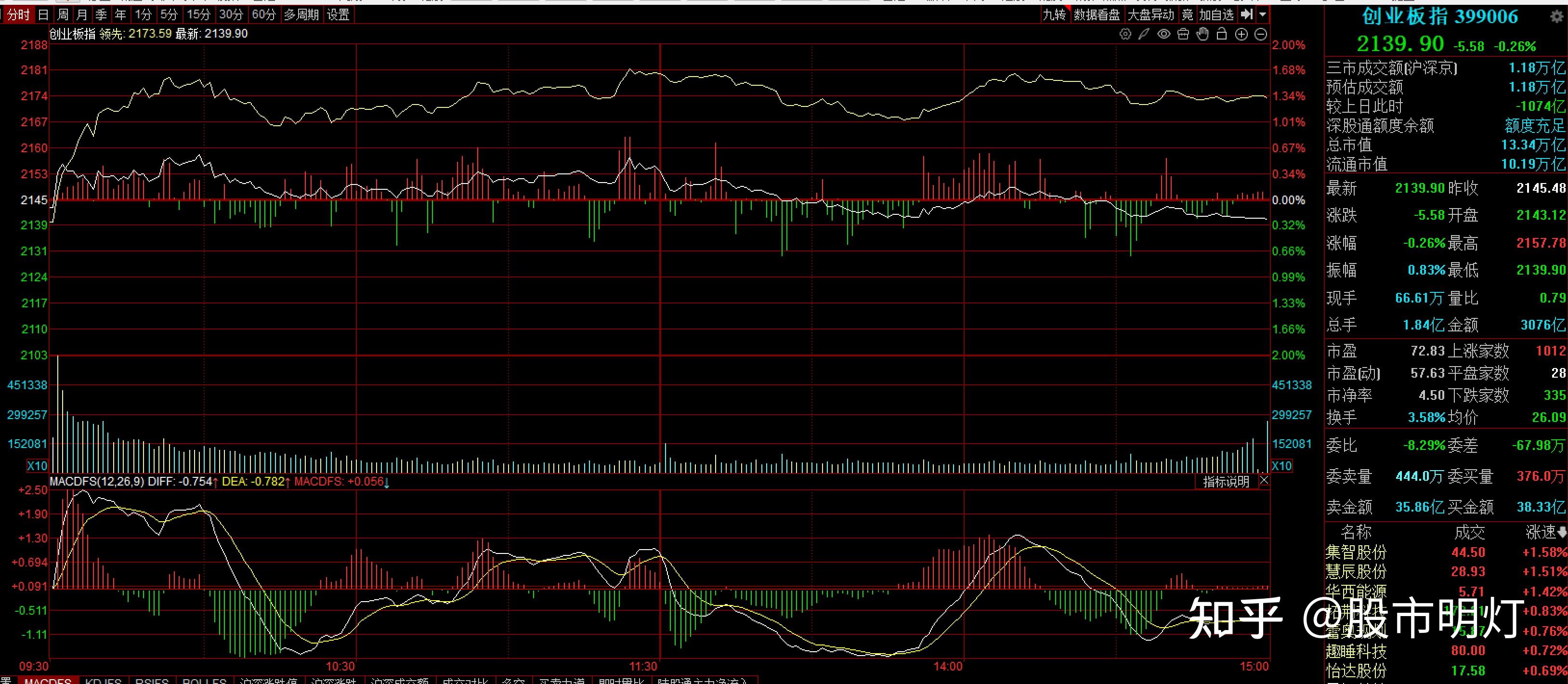Viewport: 1568px width, 684px height.
Task: Open 指标说明 indicator description link
Action: 1225,482
